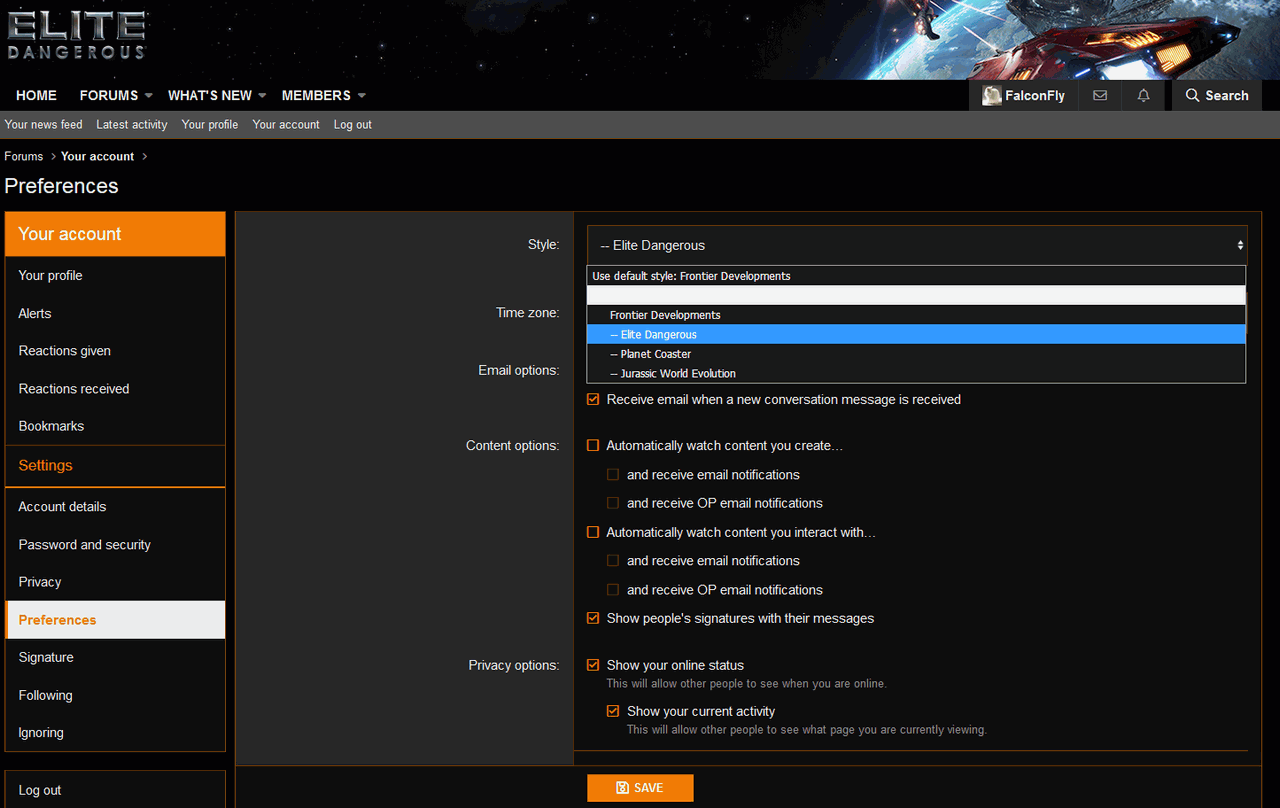
Task: Select Planet Coaster style option
Action: coord(916,354)
